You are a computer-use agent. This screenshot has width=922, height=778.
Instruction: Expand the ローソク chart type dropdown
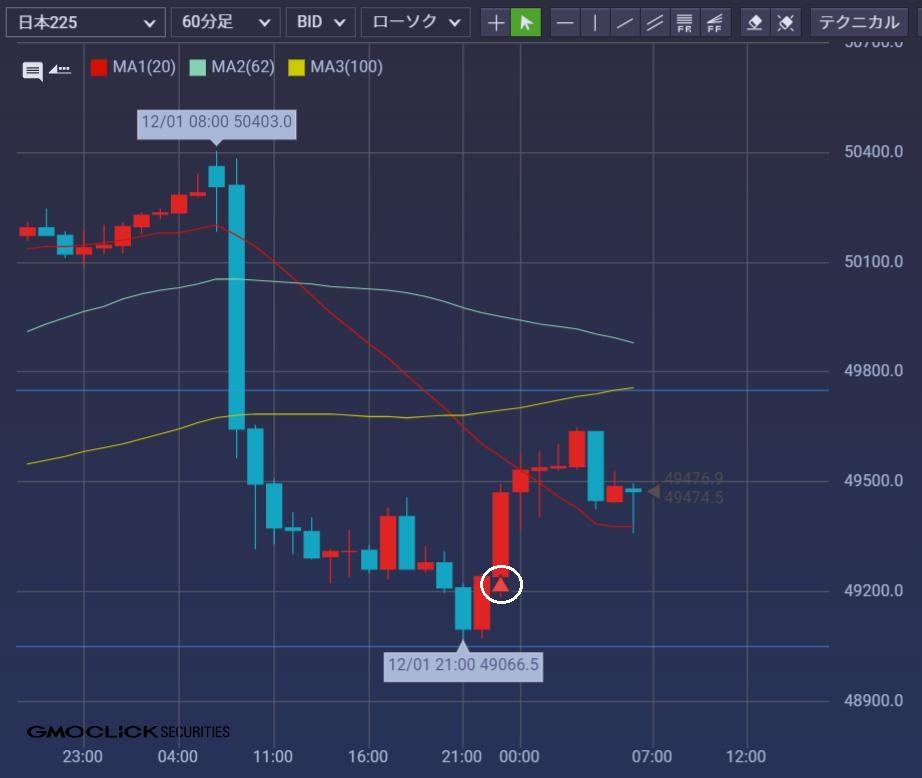coord(415,22)
